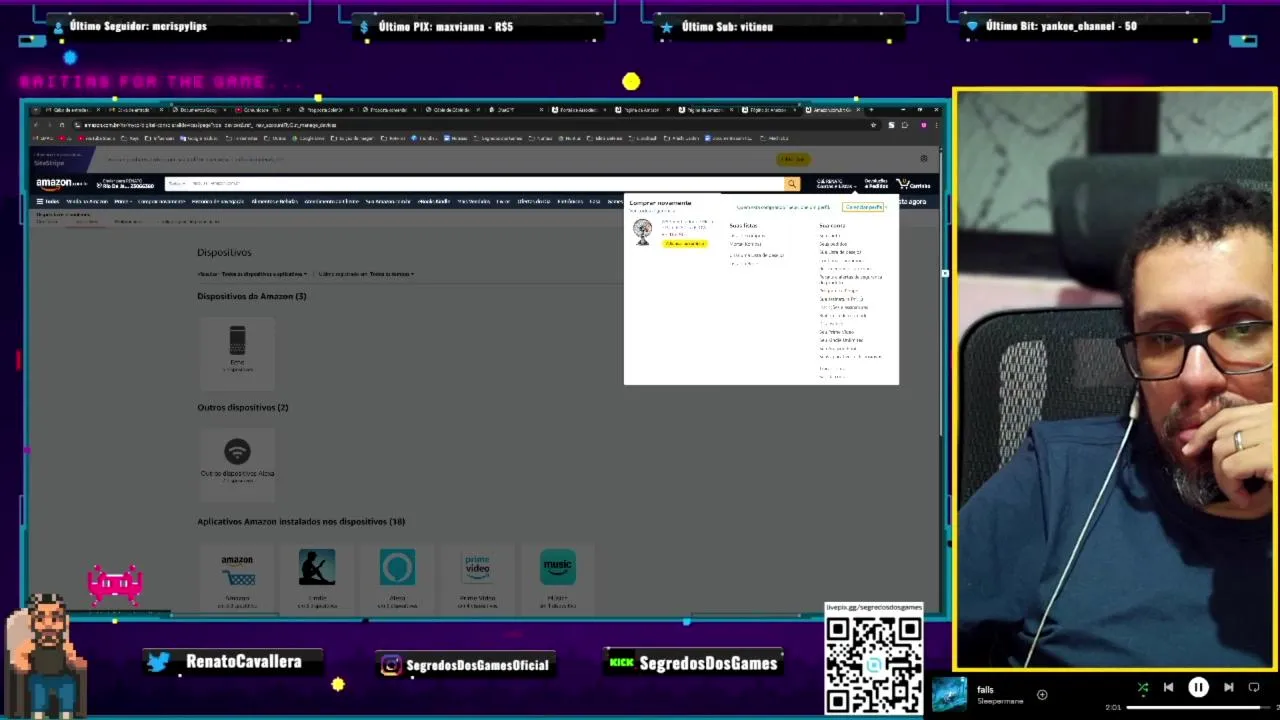This screenshot has width=1280, height=720.
Task: Toggle shuffle in the music player
Action: 1143,688
